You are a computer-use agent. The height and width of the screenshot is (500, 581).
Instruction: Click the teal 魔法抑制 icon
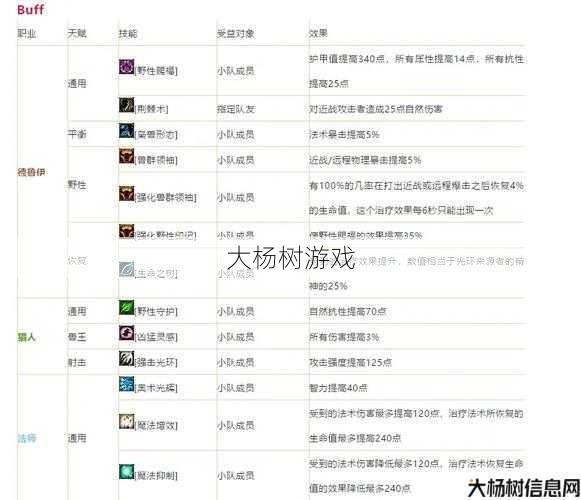click(x=126, y=472)
